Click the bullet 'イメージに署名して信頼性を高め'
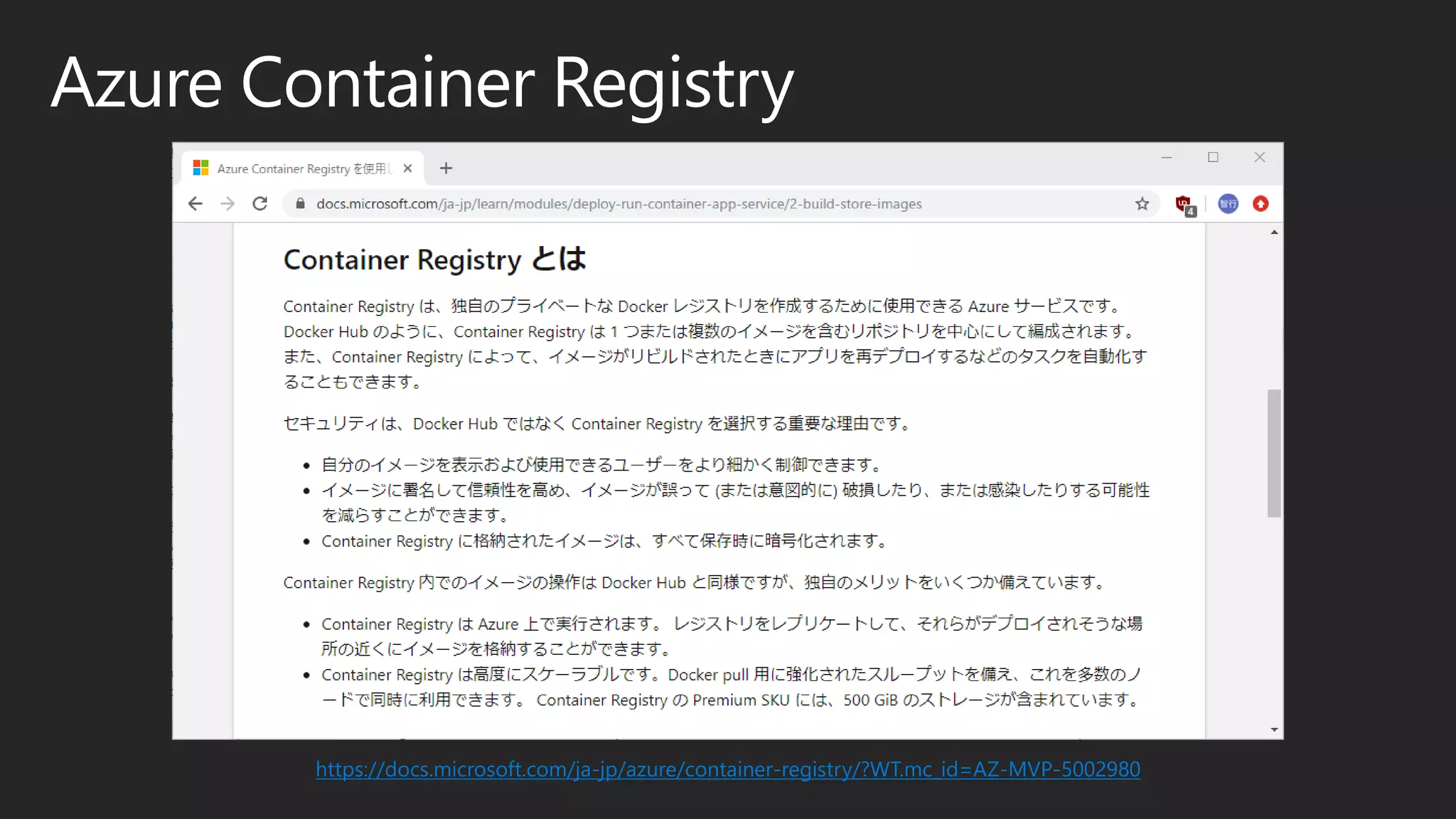Image resolution: width=1456 pixels, height=819 pixels. pos(736,503)
